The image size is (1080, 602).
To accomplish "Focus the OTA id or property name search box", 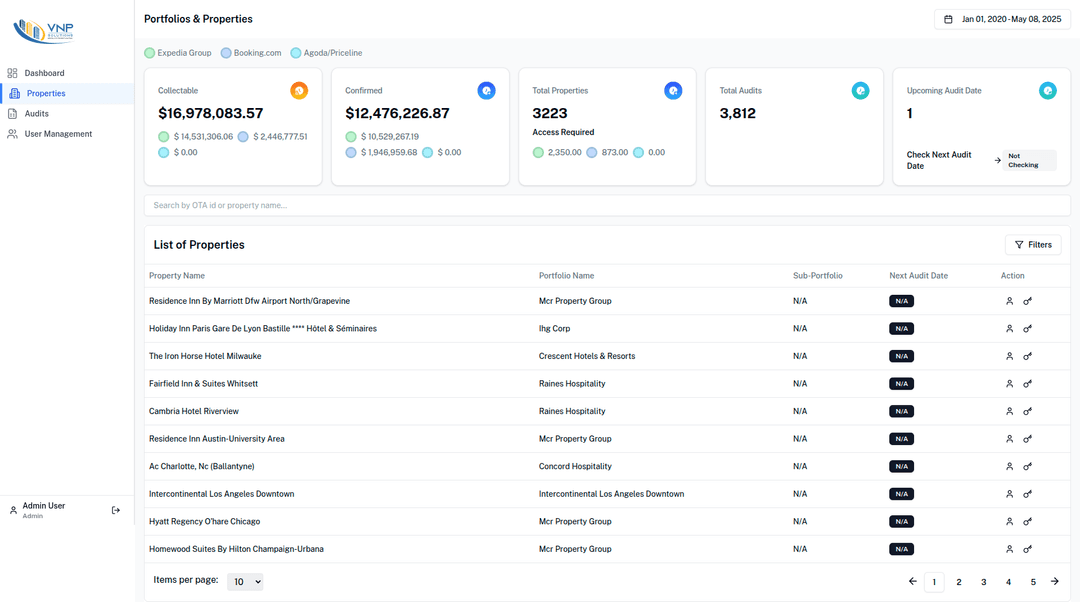I will [607, 205].
